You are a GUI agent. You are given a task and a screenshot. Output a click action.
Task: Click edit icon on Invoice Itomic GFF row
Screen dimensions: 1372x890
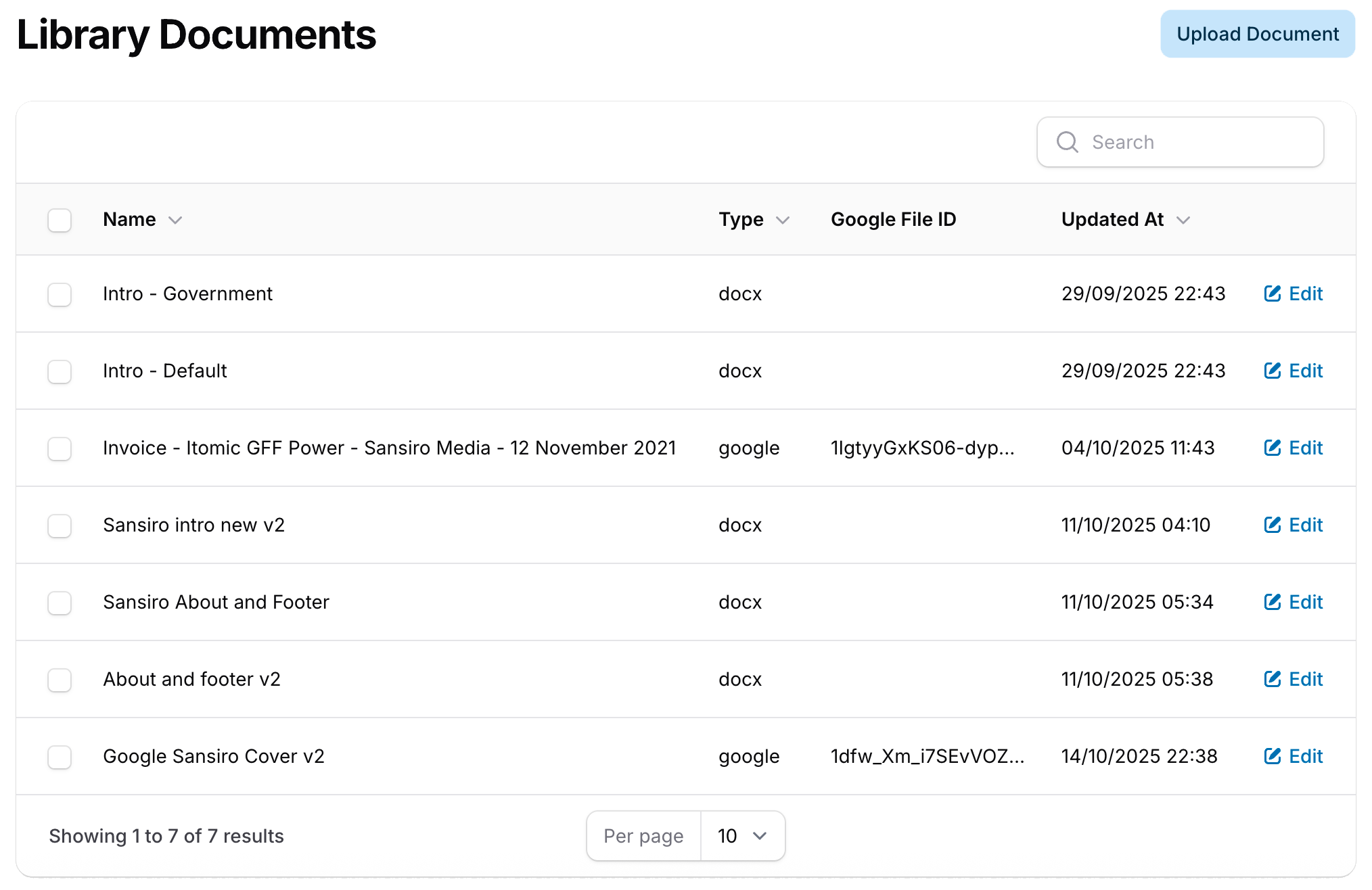tap(1272, 448)
